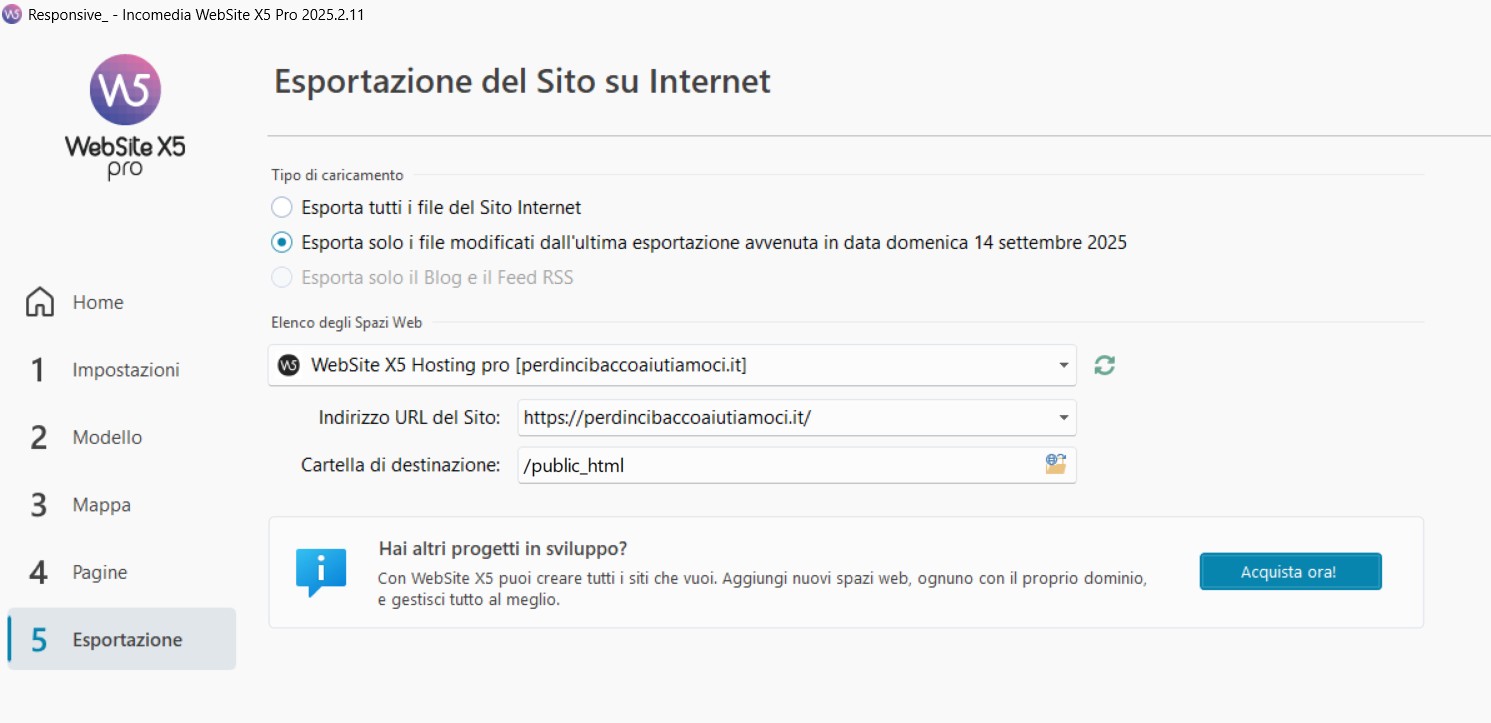Open the Pagine step
Viewport: 1491px width, 723px height.
[99, 573]
